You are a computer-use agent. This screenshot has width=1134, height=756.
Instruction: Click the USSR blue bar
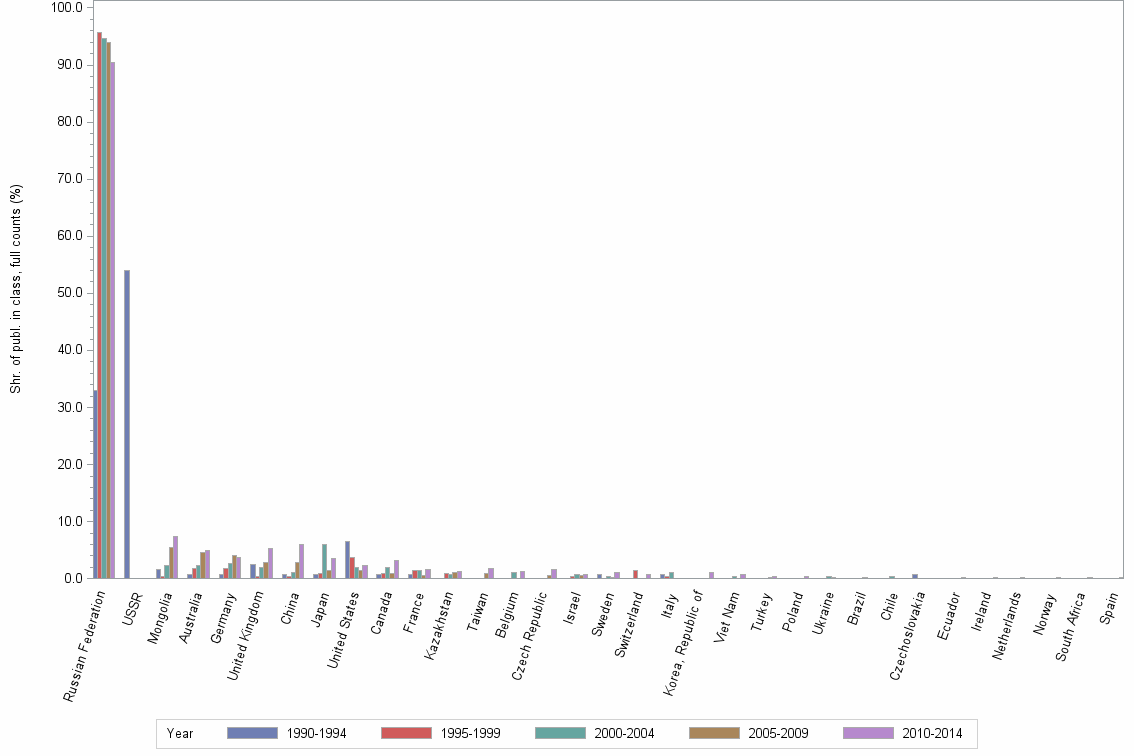point(126,420)
